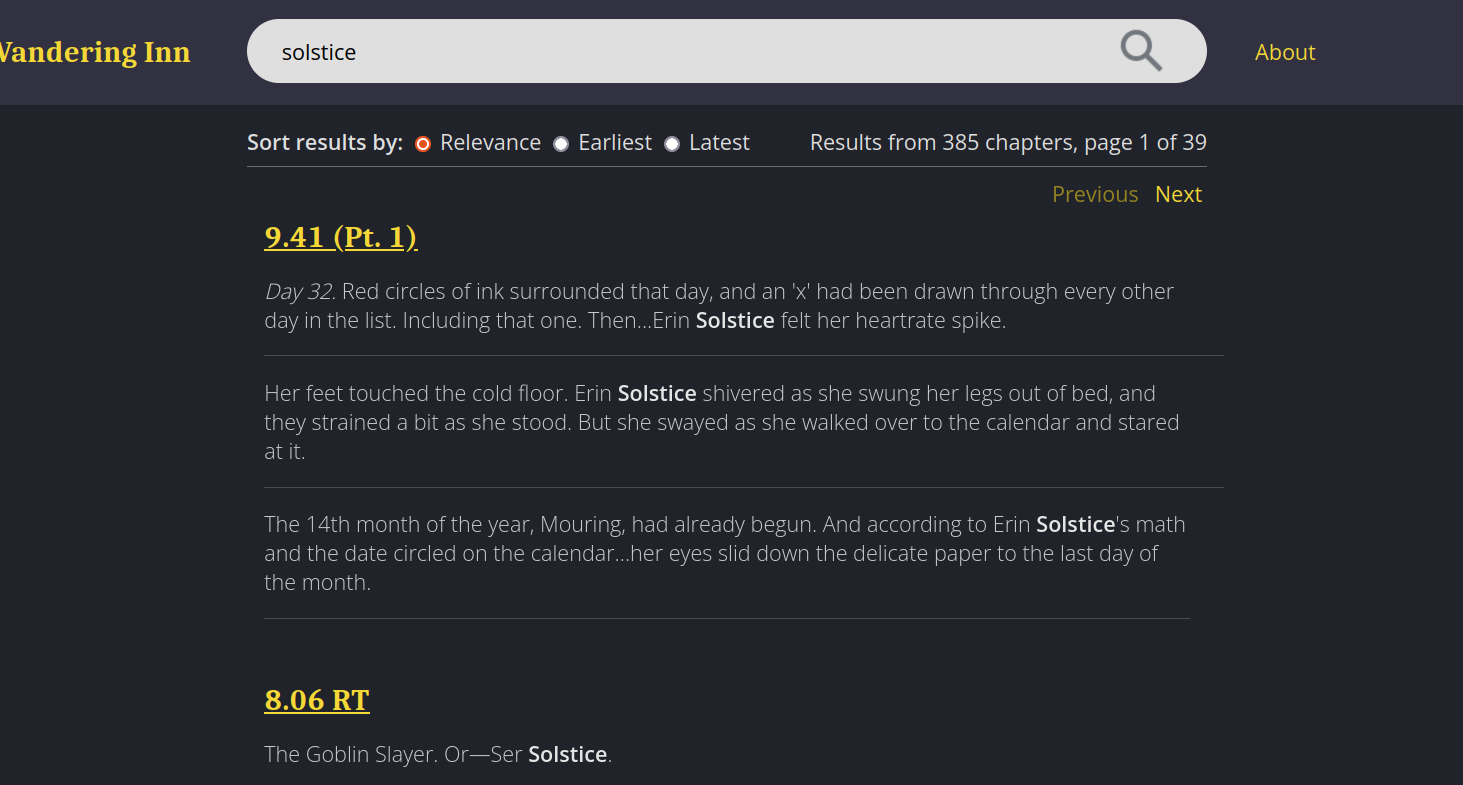
Task: Open chapter 8.06 RT link
Action: click(317, 699)
